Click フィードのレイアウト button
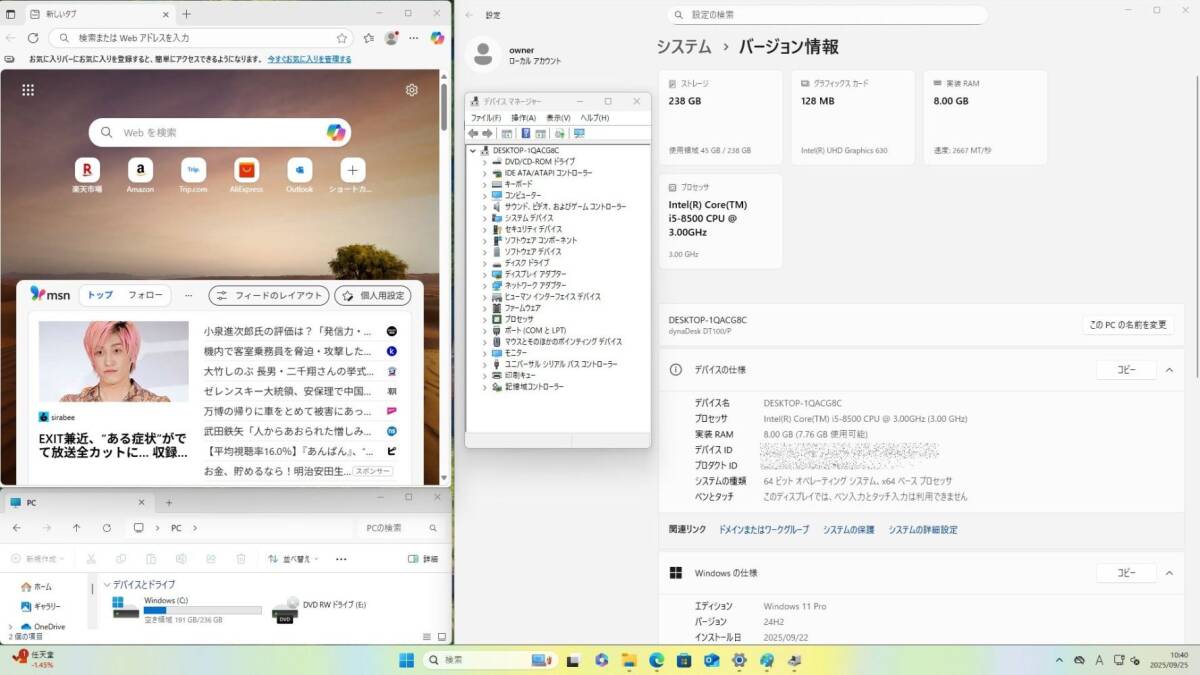The height and width of the screenshot is (675, 1200). point(268,296)
